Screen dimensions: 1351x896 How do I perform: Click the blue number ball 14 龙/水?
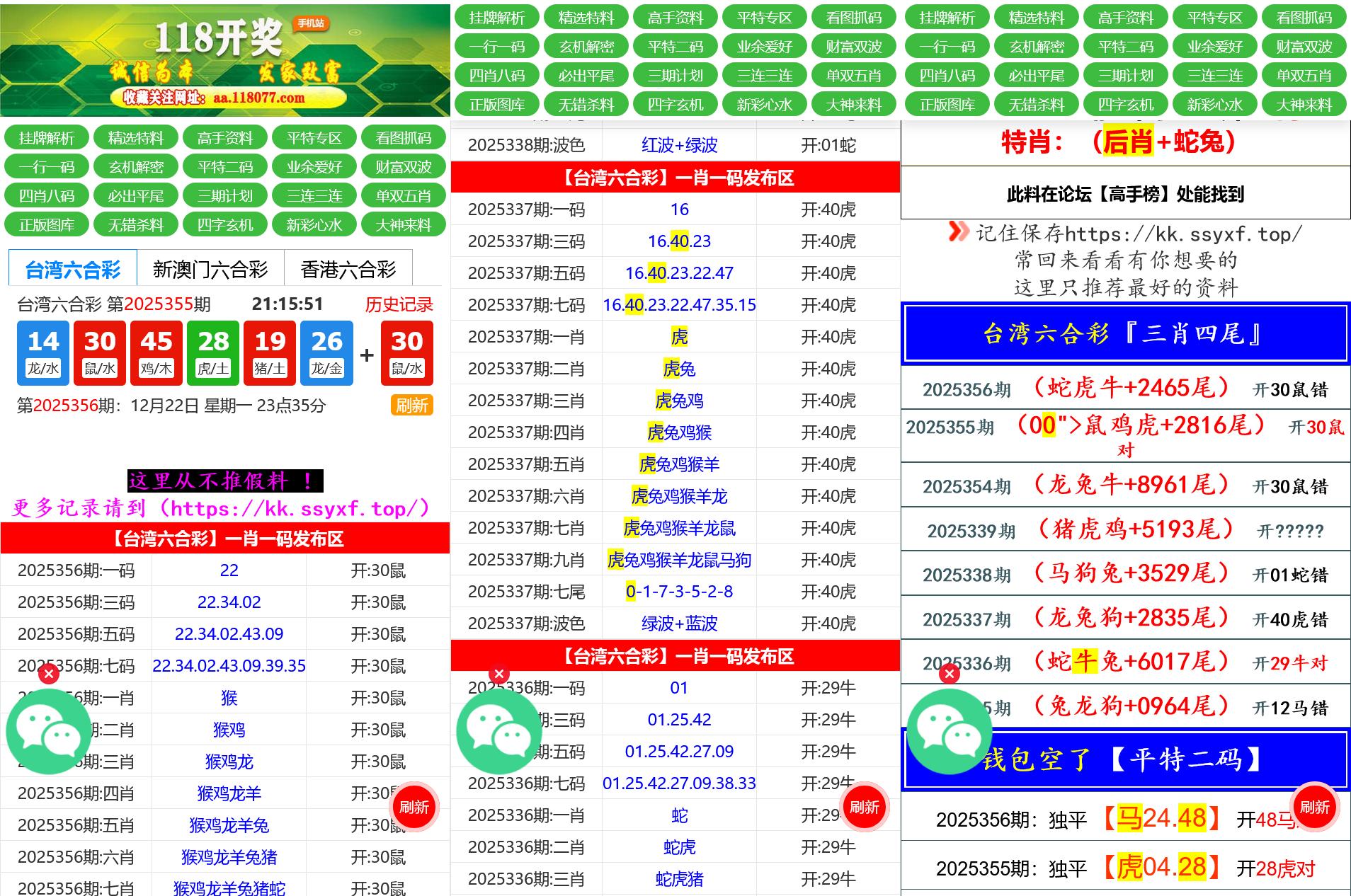point(43,352)
